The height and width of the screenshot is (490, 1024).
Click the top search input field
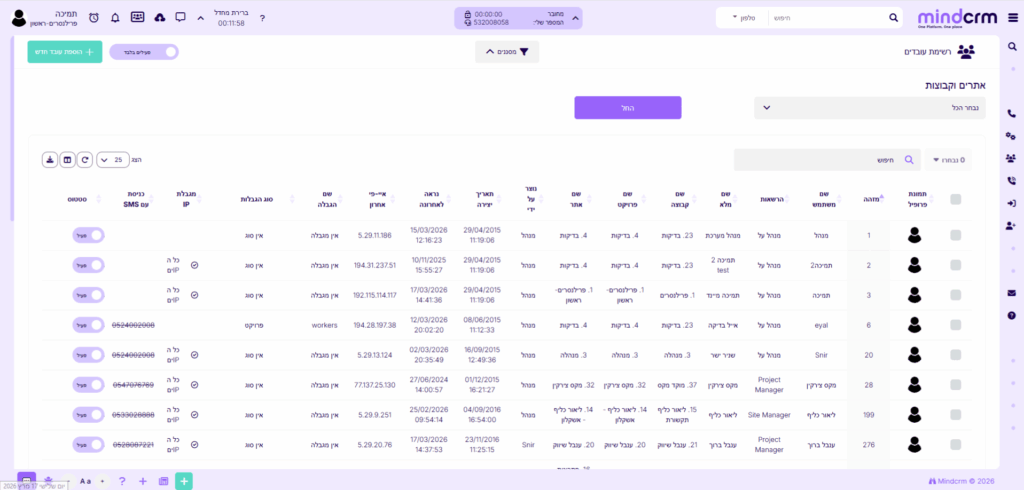pos(828,18)
